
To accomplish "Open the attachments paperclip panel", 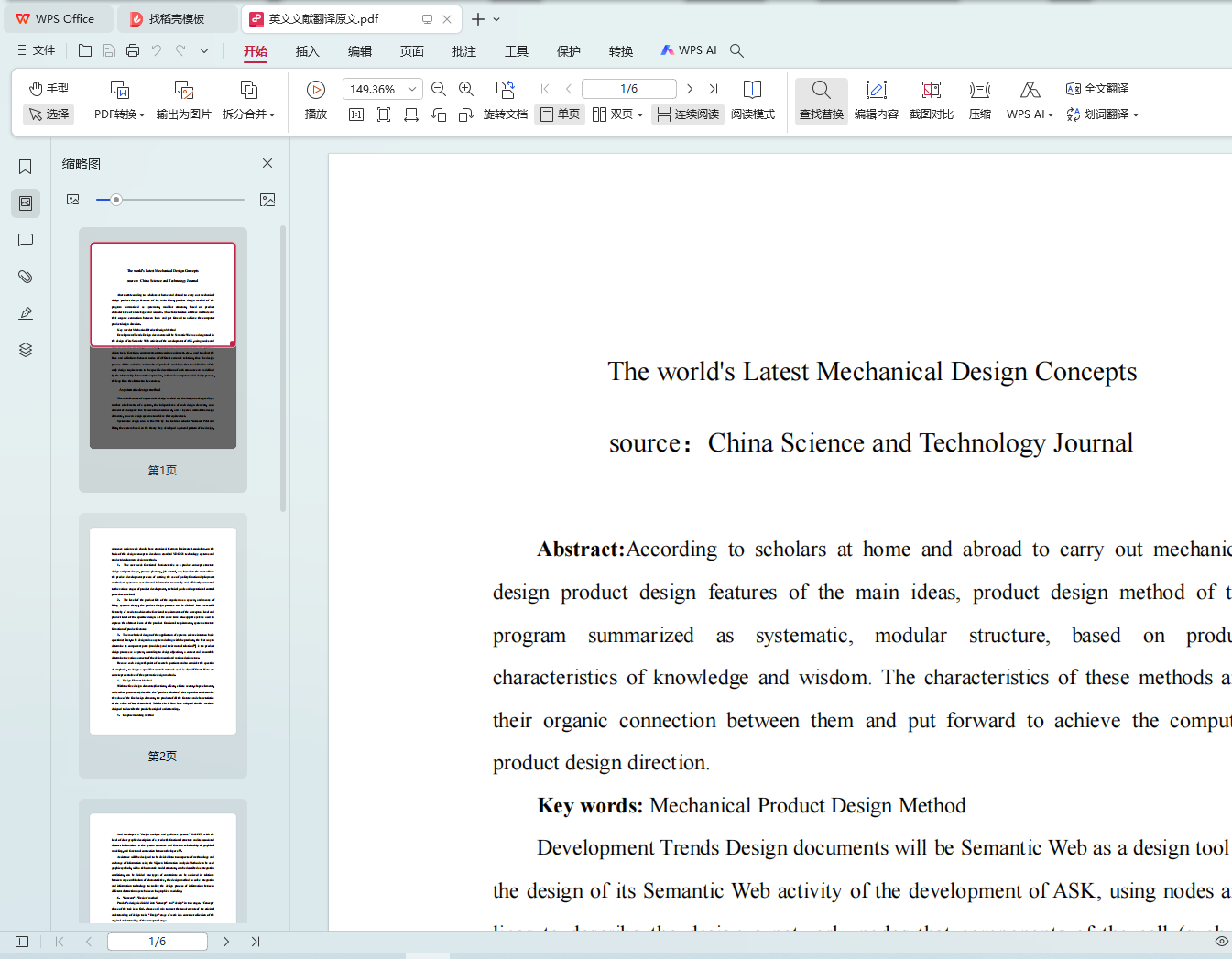I will coord(26,277).
